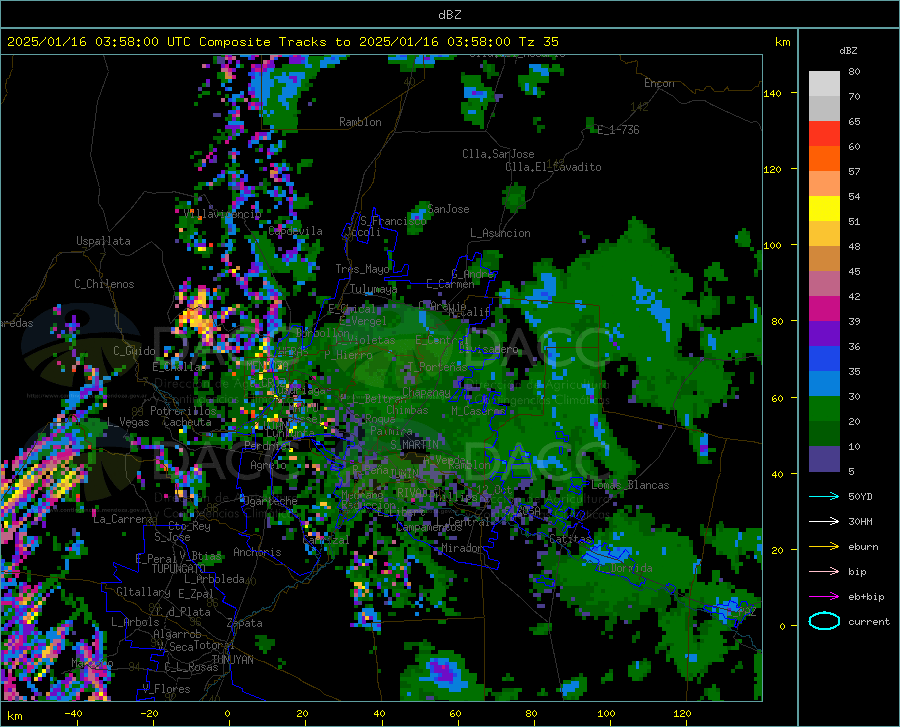Click the bright green 20-30 dBZ band

coord(824,409)
